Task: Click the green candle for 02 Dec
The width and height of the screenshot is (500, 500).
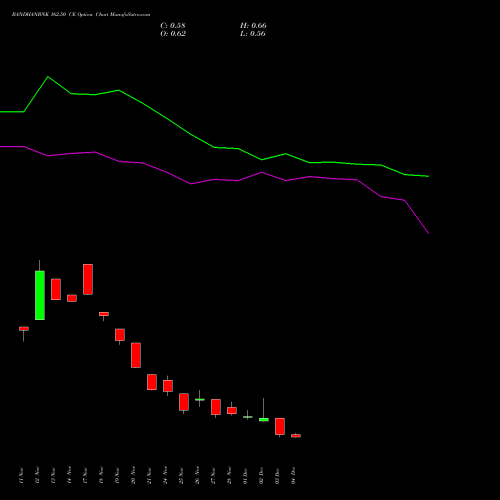Action: point(264,420)
